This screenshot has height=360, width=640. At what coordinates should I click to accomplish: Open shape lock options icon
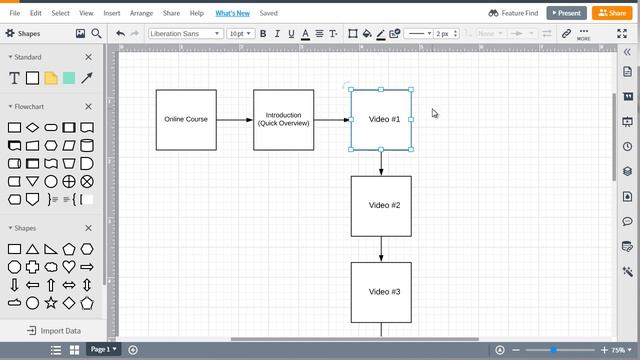[394, 33]
